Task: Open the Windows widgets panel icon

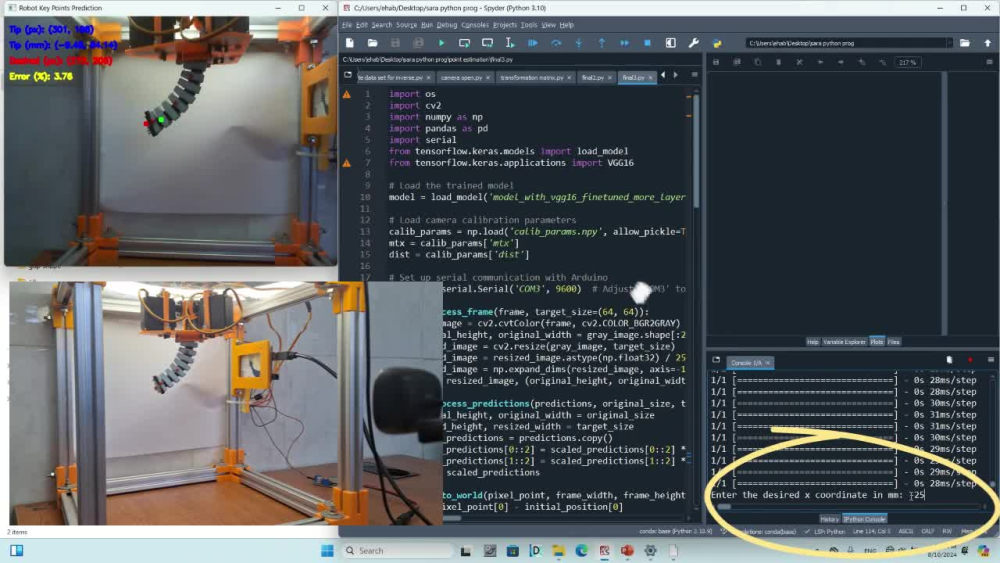Action: [x=17, y=551]
